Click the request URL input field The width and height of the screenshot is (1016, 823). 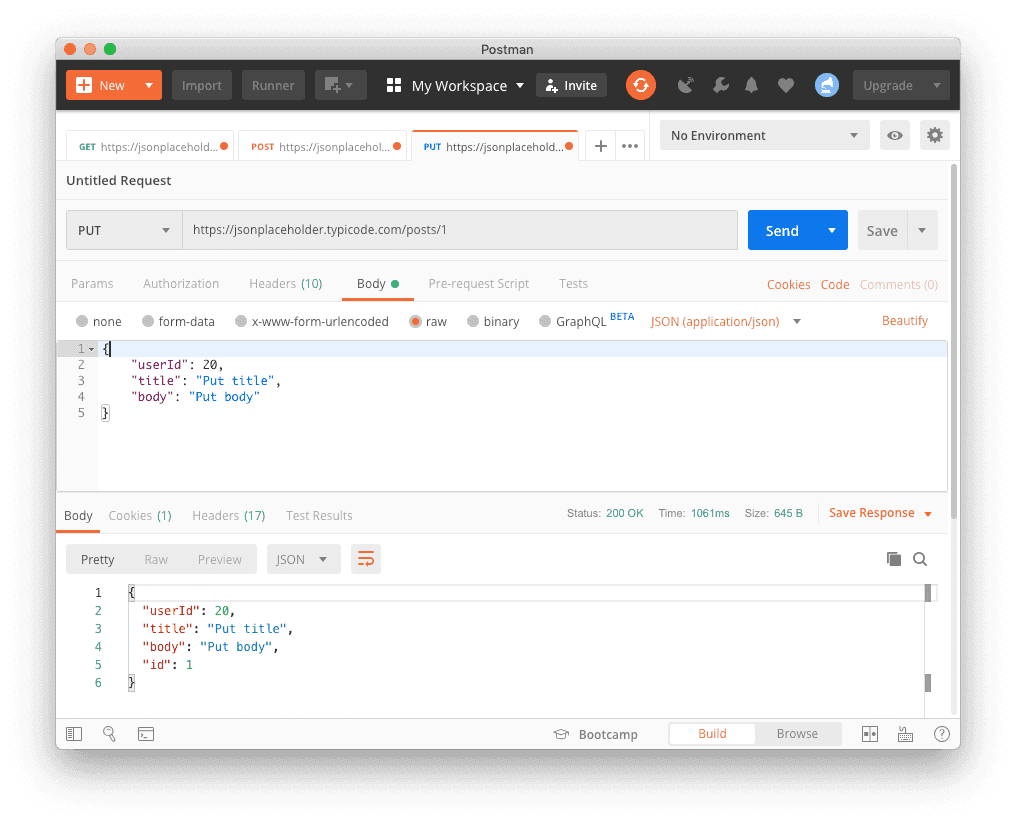[460, 230]
